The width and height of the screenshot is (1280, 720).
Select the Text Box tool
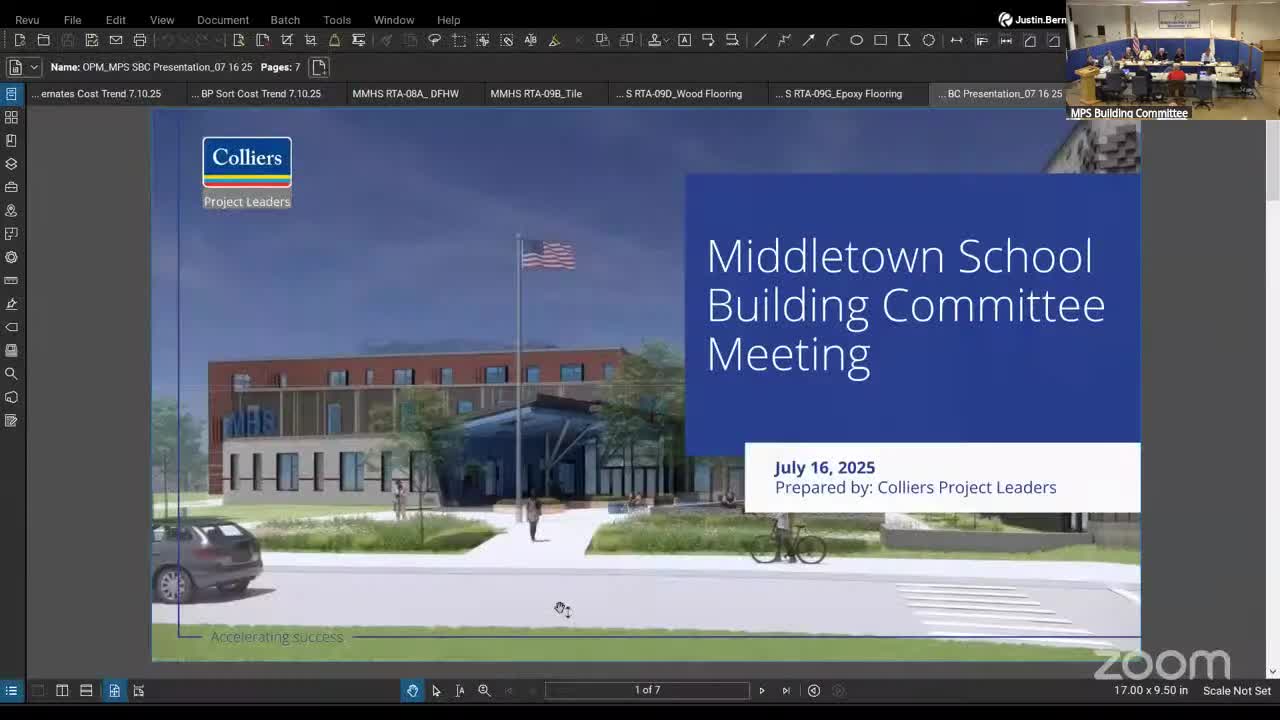tap(684, 40)
